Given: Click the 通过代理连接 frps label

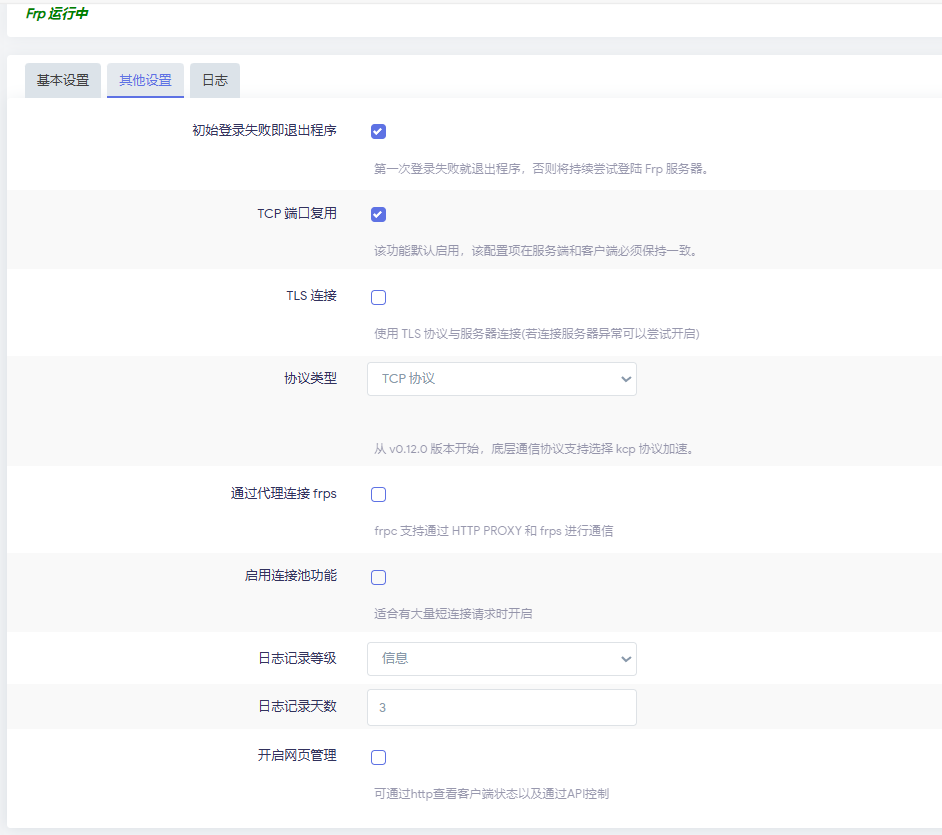Looking at the screenshot, I should click(x=284, y=493).
